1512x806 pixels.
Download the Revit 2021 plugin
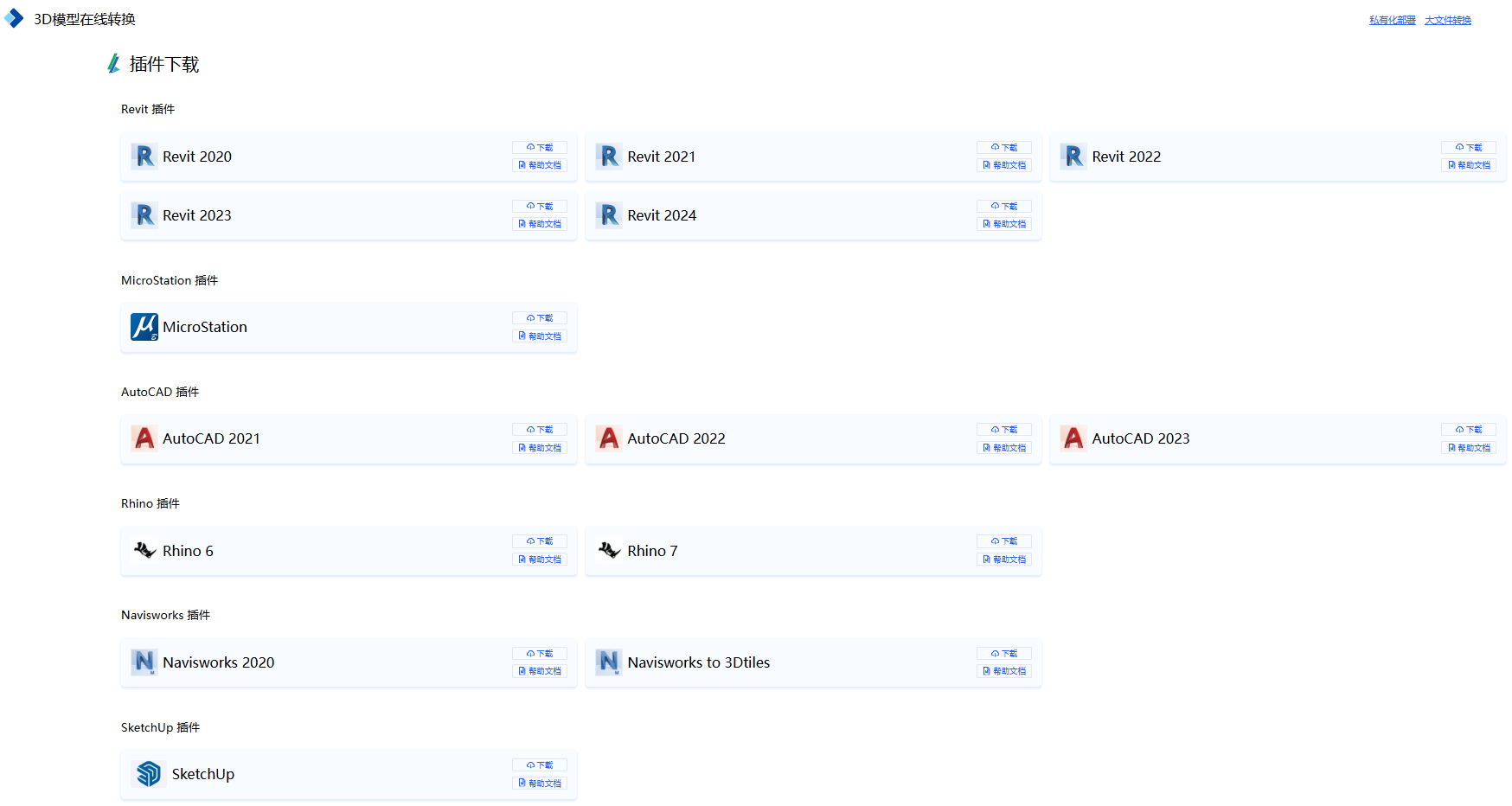pos(1004,147)
